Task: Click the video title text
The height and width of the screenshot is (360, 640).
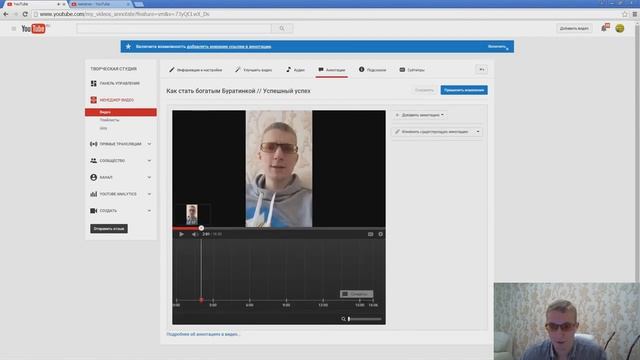Action: pos(238,91)
